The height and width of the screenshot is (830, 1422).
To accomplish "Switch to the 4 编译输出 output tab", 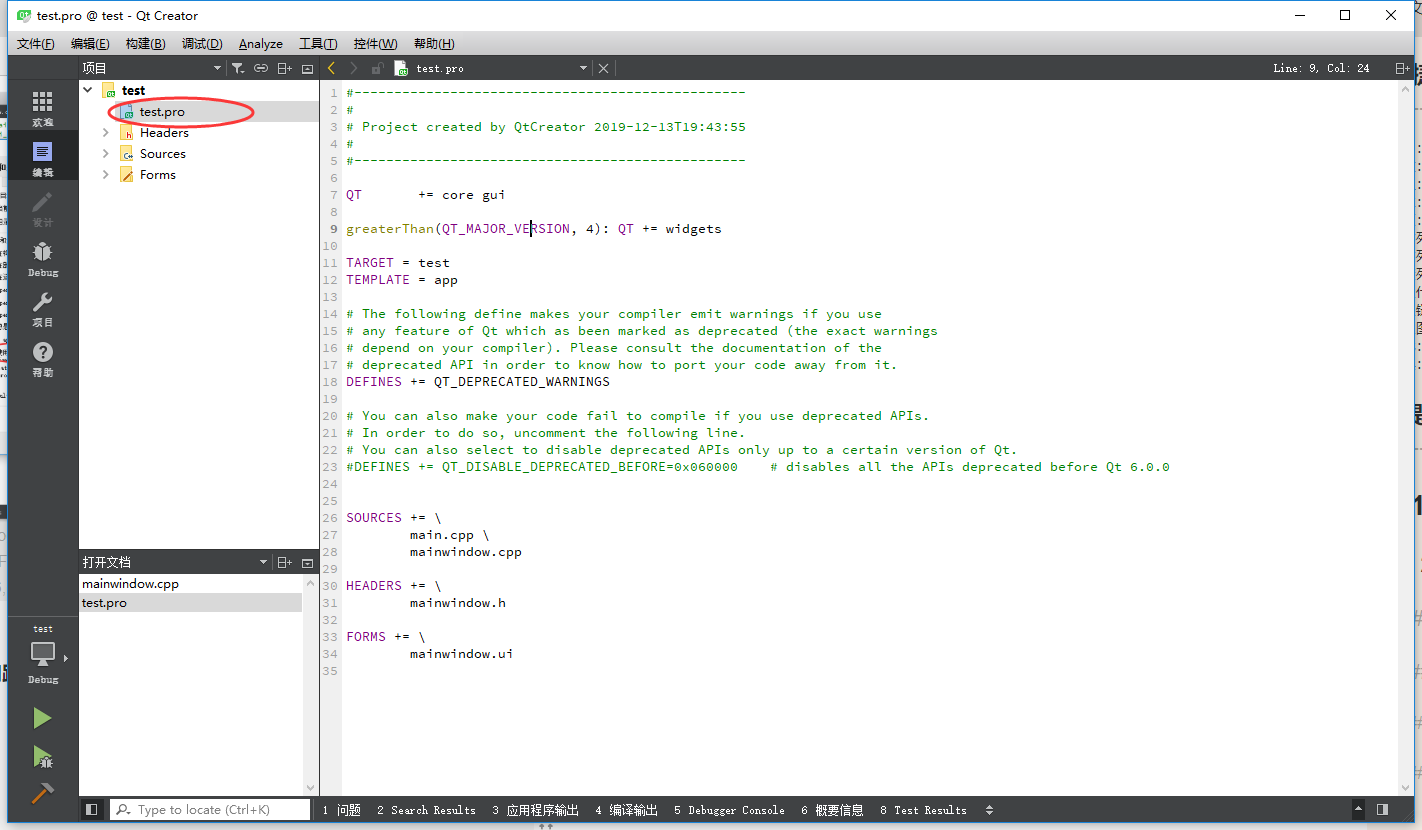I will pyautogui.click(x=625, y=809).
